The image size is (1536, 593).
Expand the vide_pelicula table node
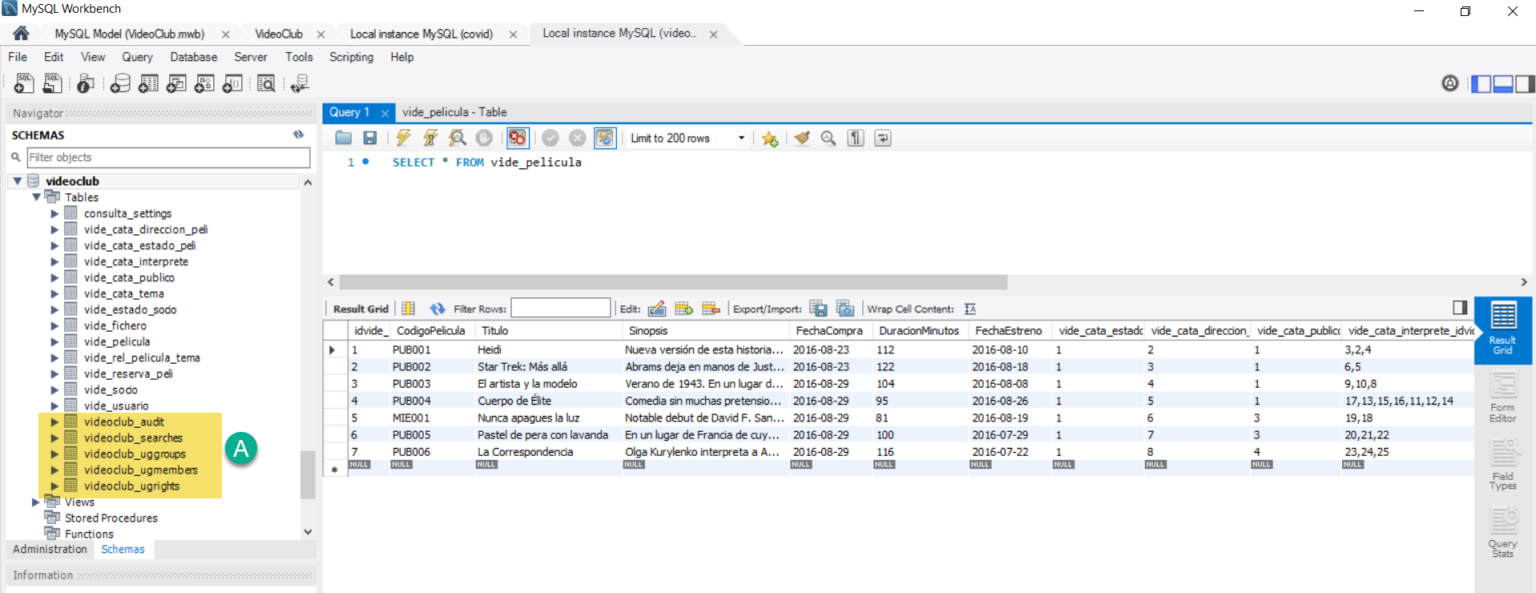point(55,342)
